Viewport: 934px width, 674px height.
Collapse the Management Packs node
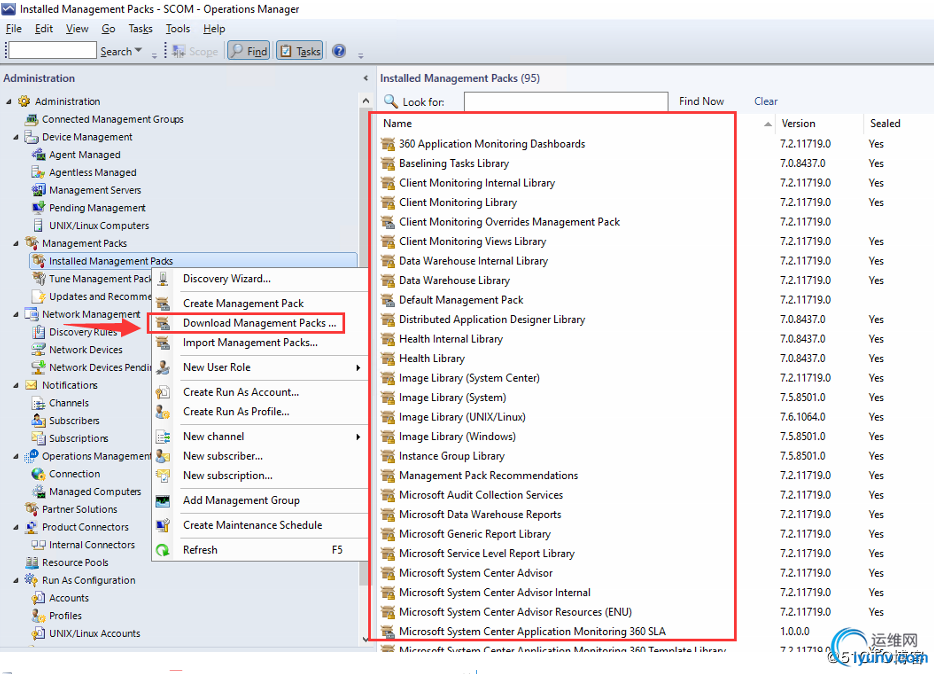coord(16,244)
